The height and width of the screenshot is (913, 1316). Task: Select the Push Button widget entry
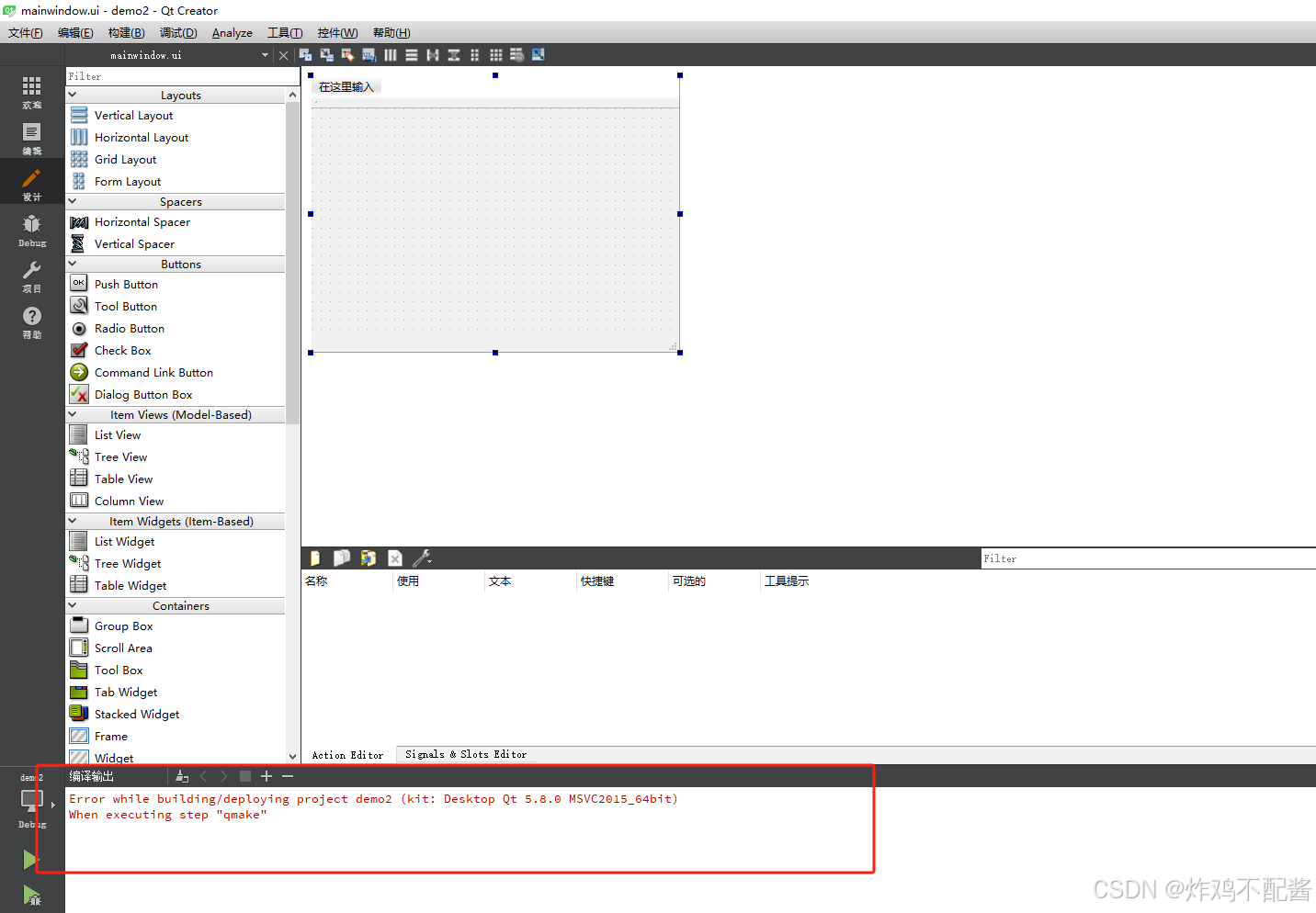pos(124,284)
